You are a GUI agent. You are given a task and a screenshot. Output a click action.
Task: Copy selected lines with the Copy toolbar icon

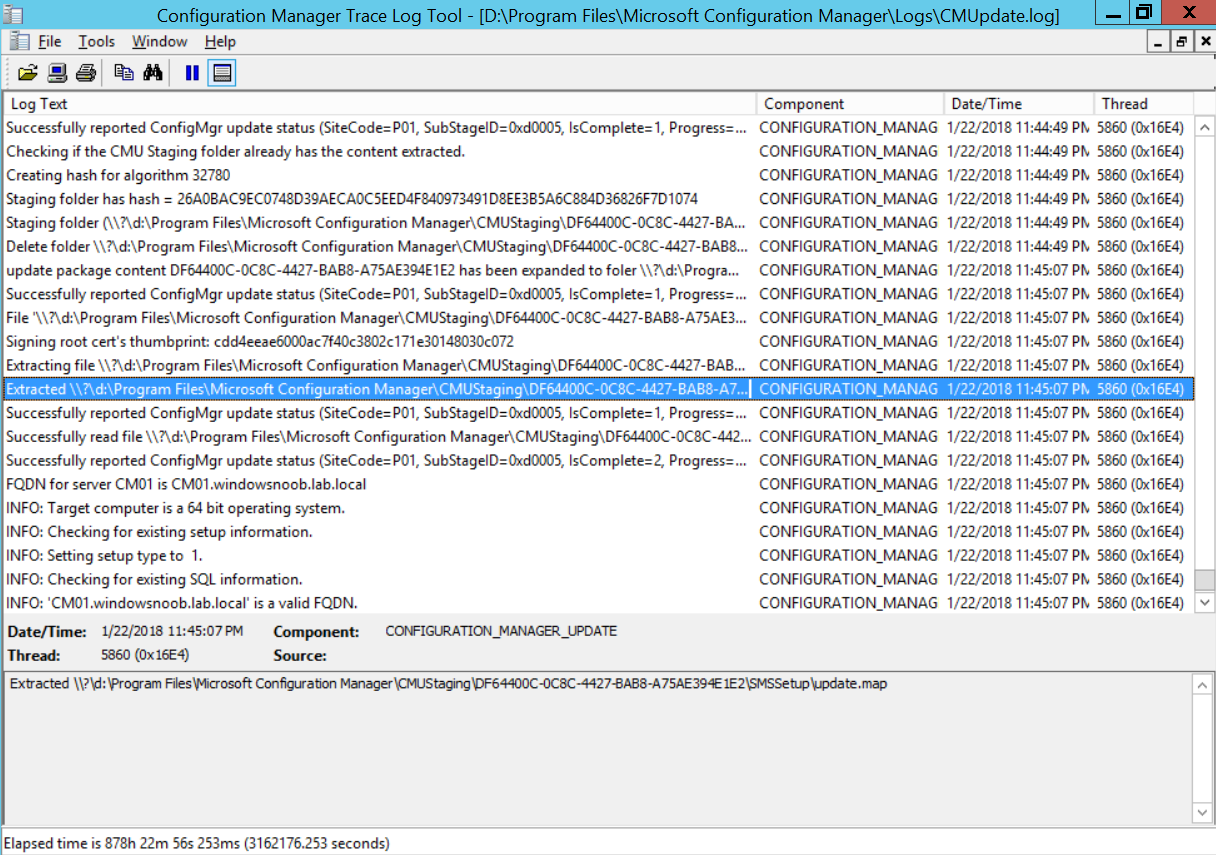(124, 72)
